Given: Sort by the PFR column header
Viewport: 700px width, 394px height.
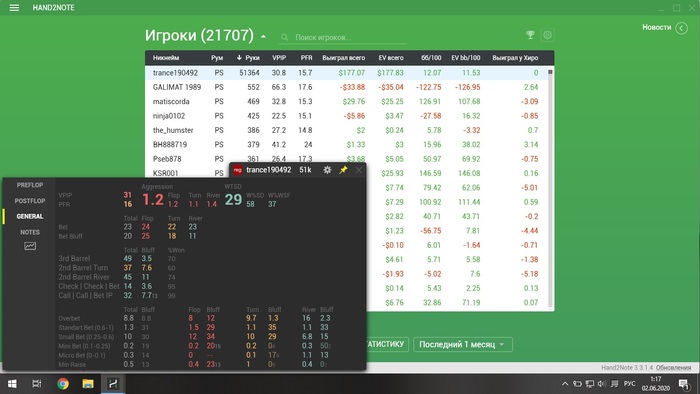Looking at the screenshot, I should coord(306,58).
